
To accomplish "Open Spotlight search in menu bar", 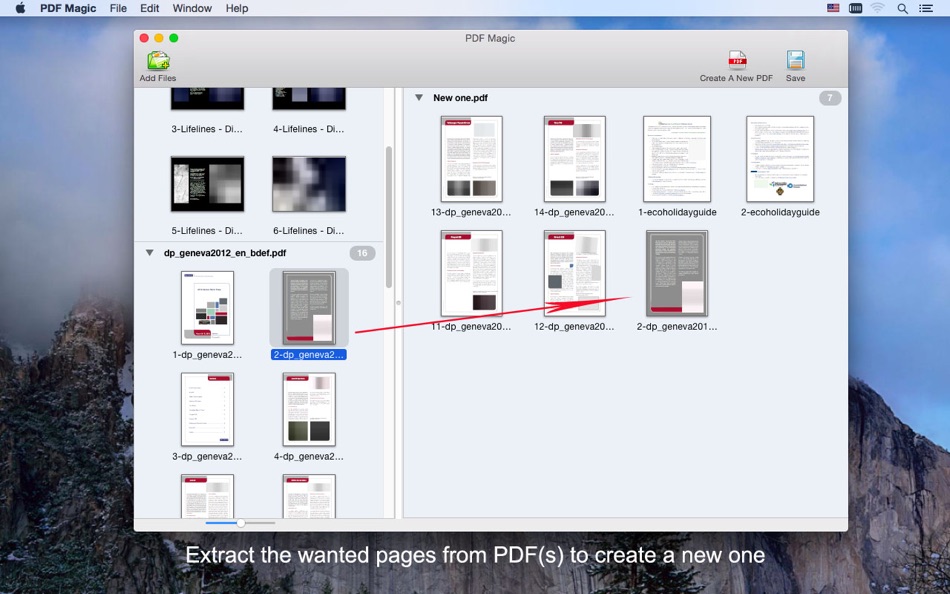I will coord(902,8).
